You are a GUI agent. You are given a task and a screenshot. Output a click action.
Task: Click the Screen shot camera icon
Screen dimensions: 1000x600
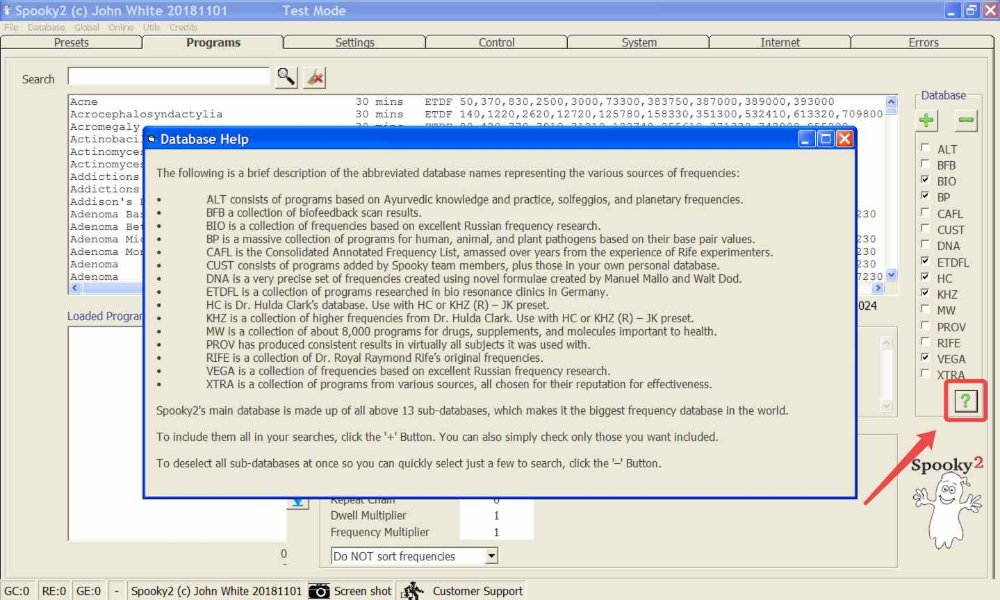[319, 591]
